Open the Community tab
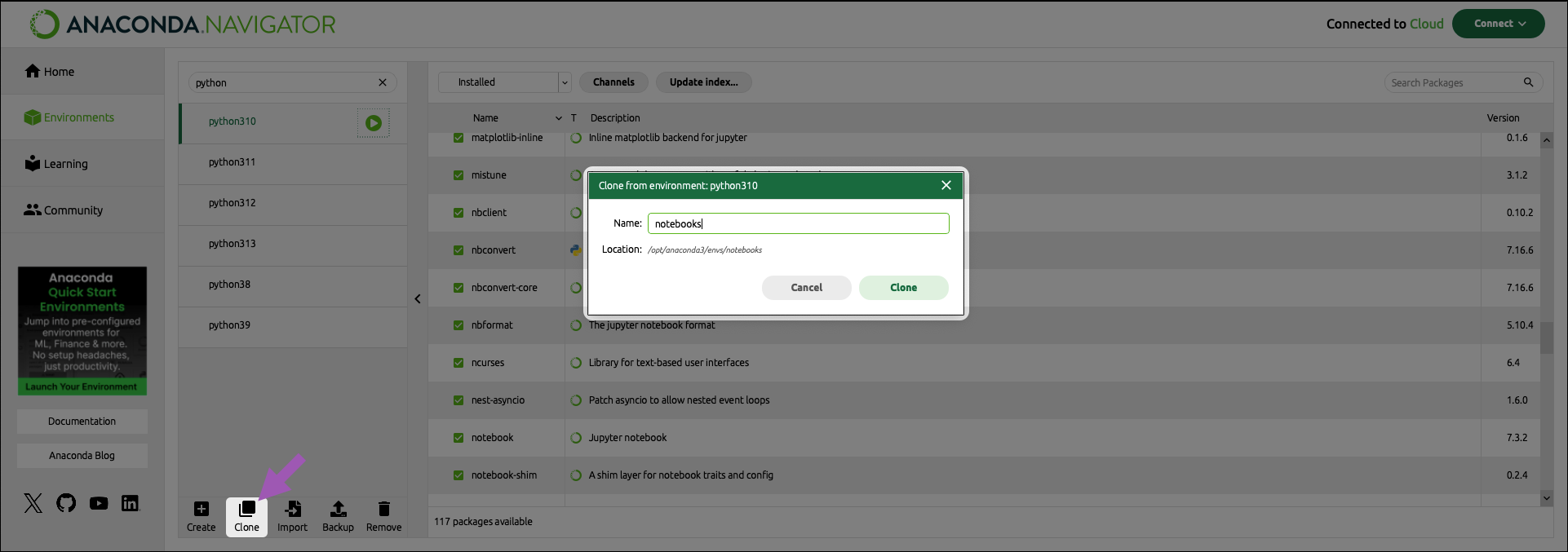This screenshot has width=1568, height=552. [x=82, y=210]
